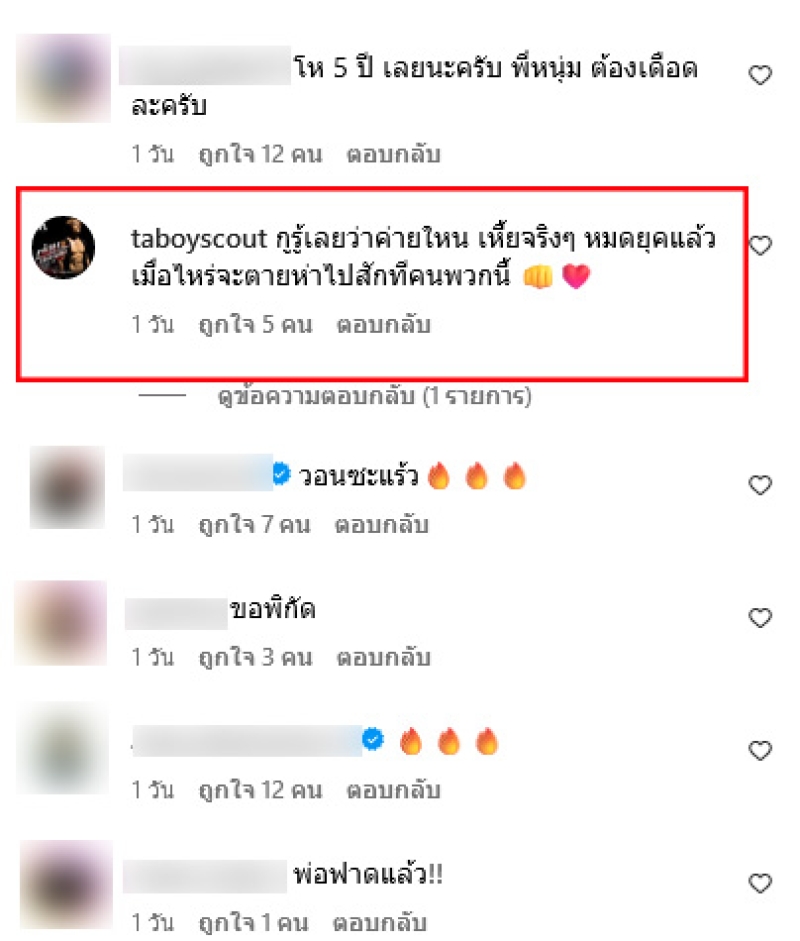Reply to the 5 ปี comment via ตอบกลับ

point(394,155)
